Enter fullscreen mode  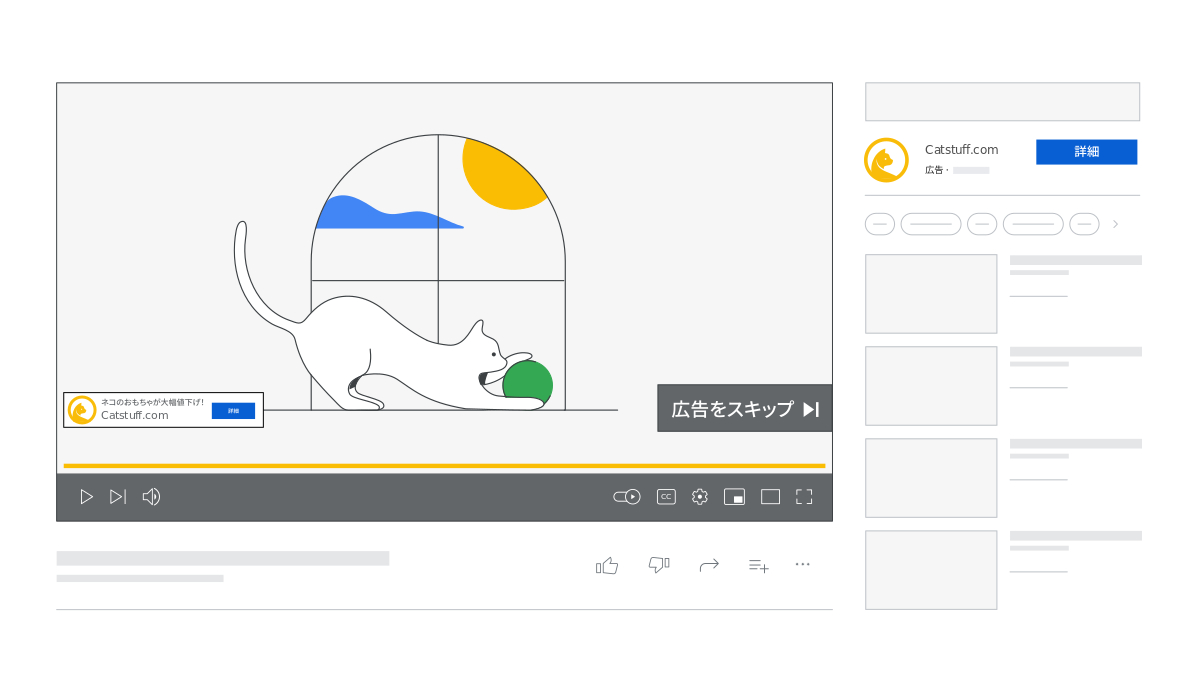(x=804, y=497)
